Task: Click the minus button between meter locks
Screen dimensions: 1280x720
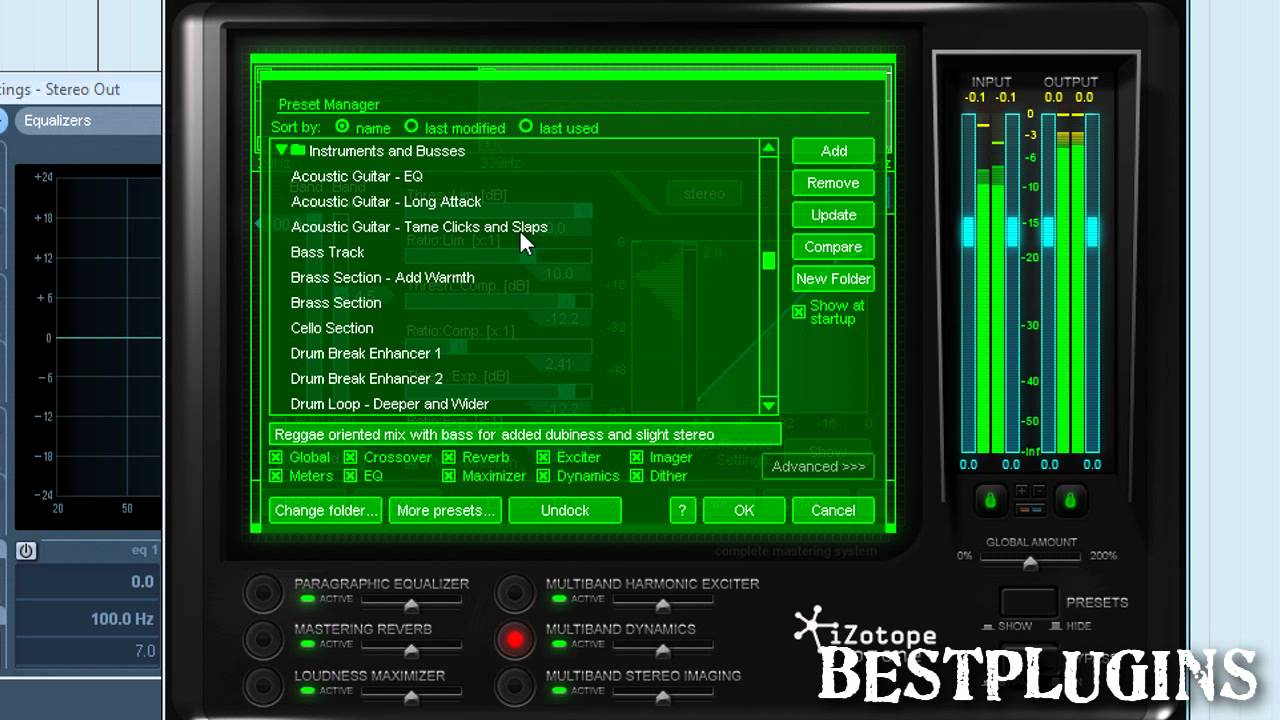Action: click(1037, 491)
